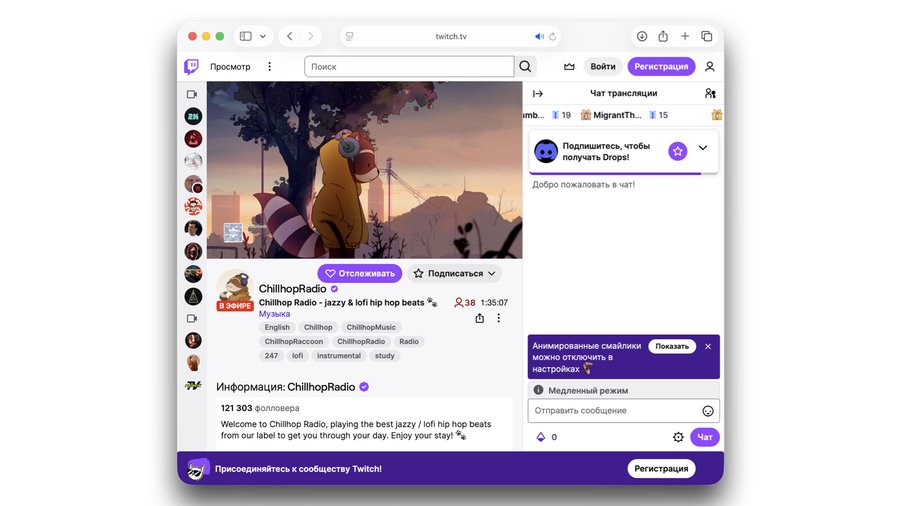900x506 pixels.
Task: Click Отслеживать follow button
Action: coord(360,274)
